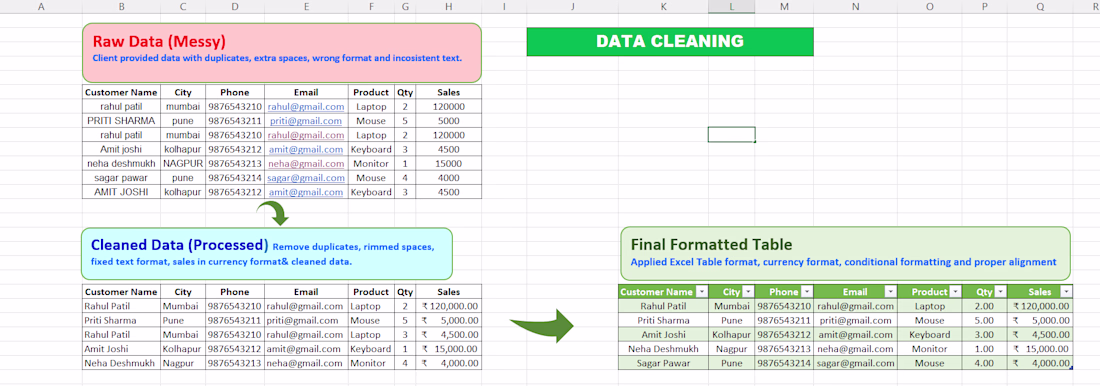Select 'Amit Joshi' cell in the final table
1100x386 pixels.
(663, 335)
